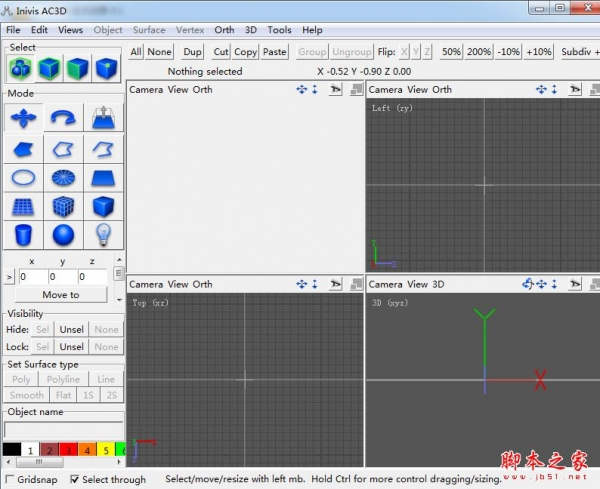This screenshot has width=600, height=489.
Task: Grow selection with the +10% button
Action: click(x=539, y=52)
